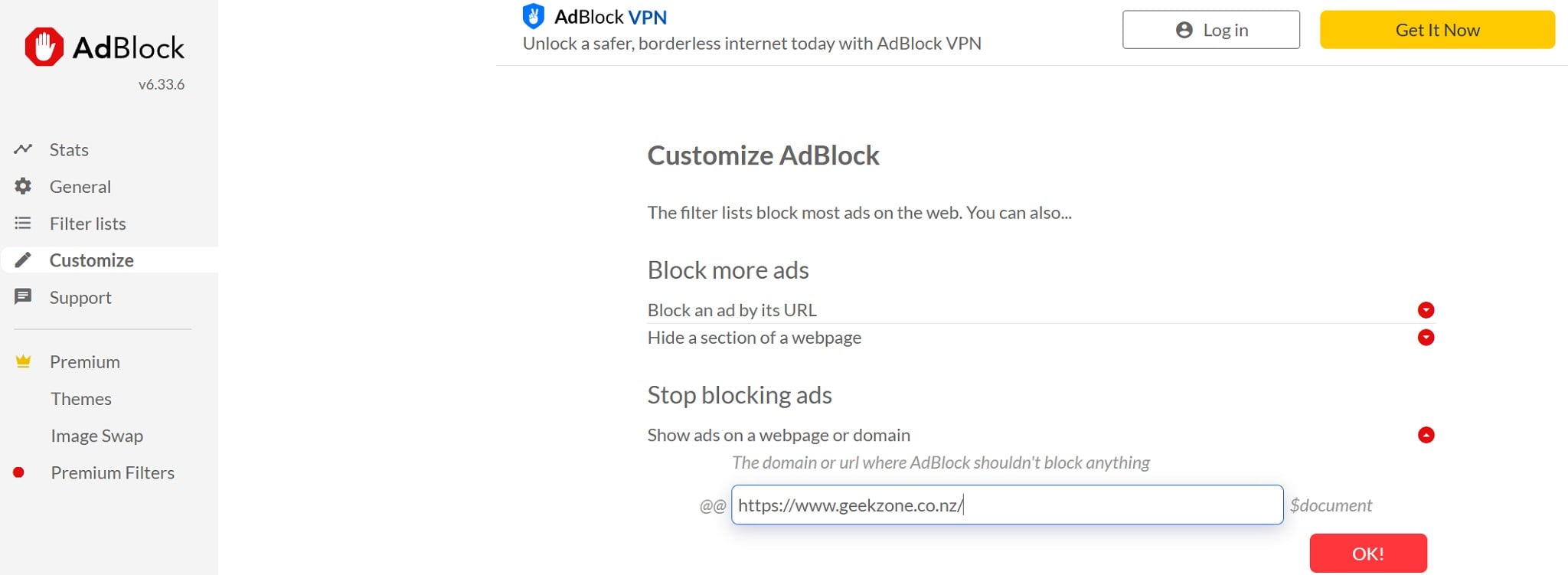
Task: Click the AdBlock stop-hand logo icon
Action: [44, 47]
